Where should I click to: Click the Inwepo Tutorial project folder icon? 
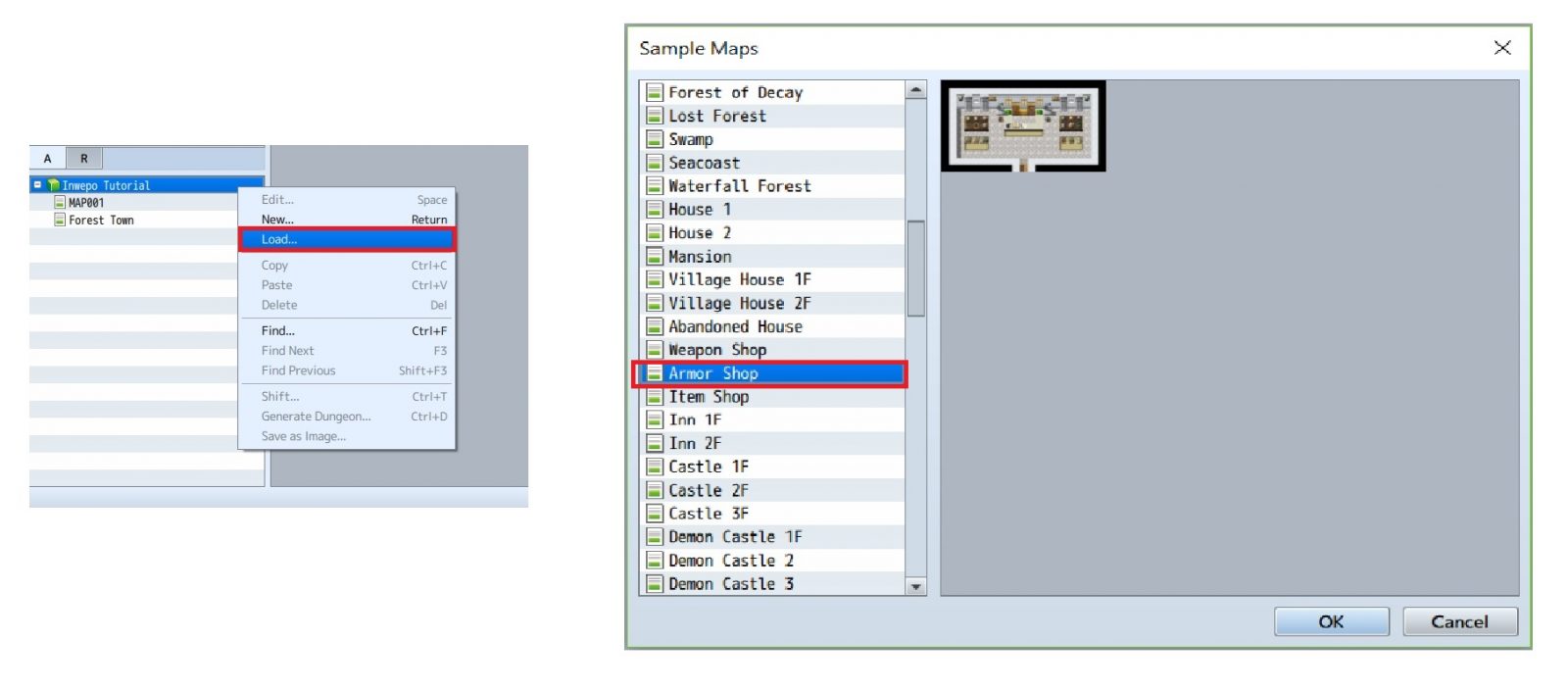[x=53, y=185]
